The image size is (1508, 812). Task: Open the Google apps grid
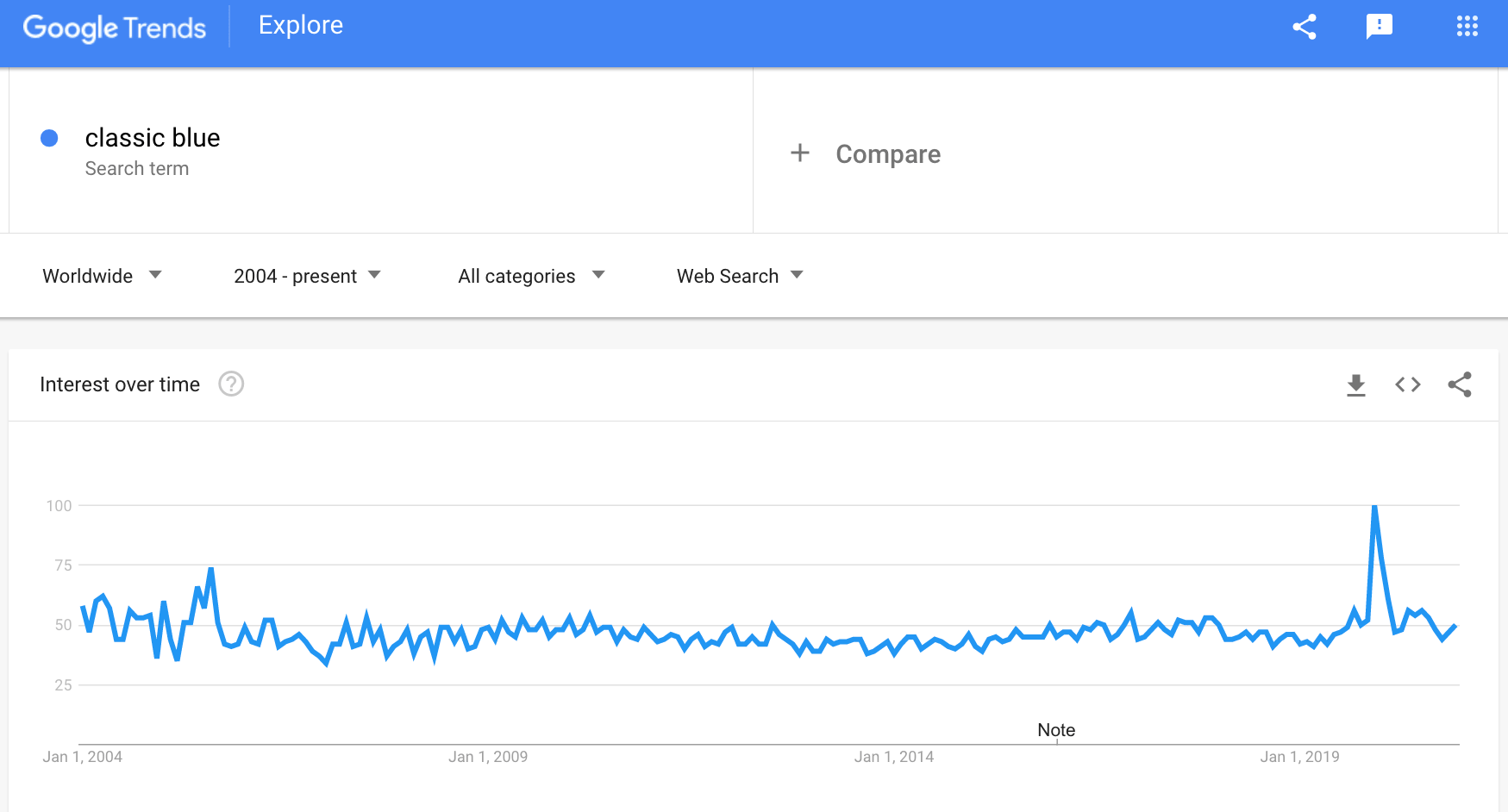click(x=1467, y=27)
